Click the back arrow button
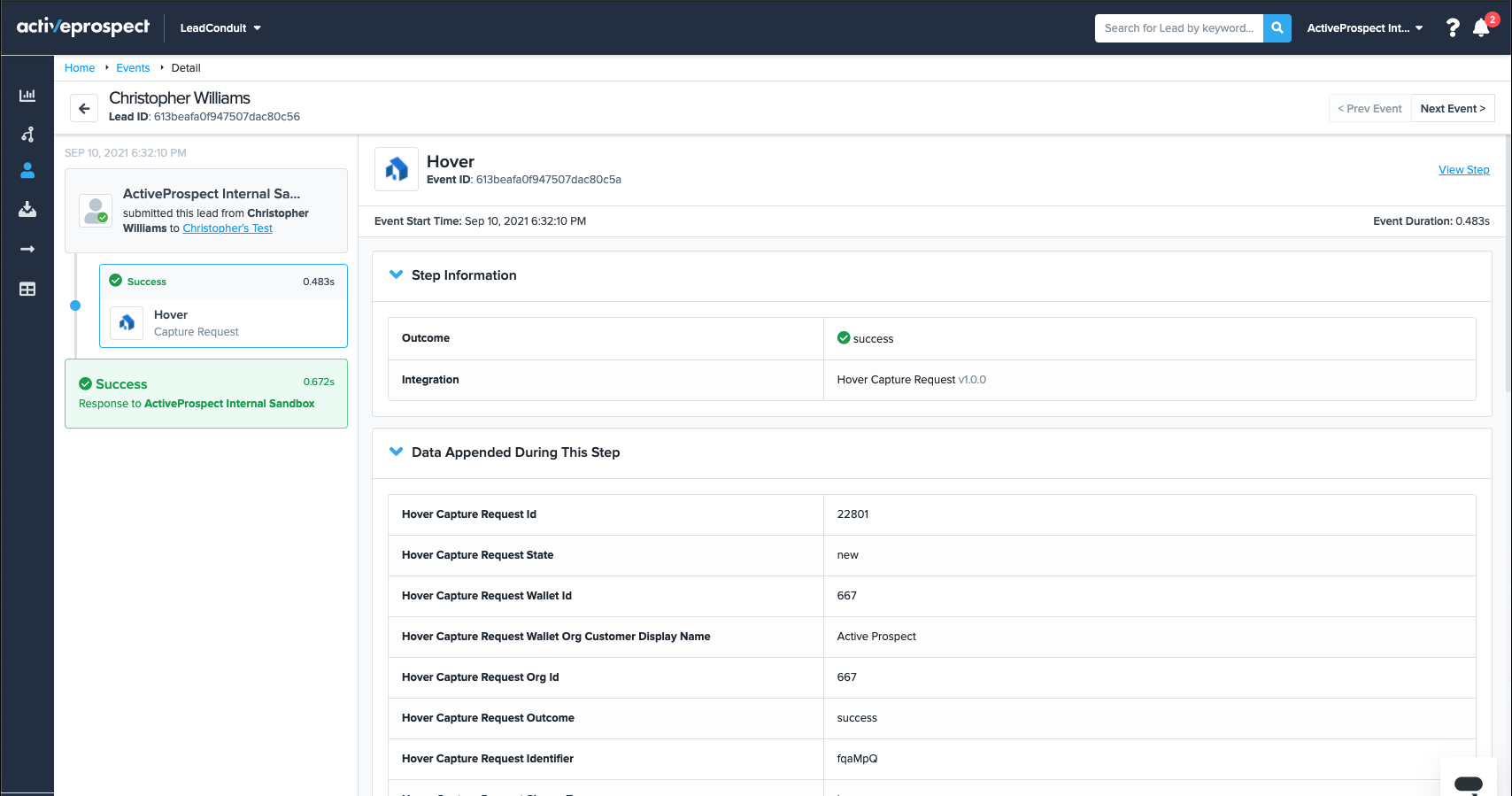Viewport: 1512px width, 796px height. 84,109
